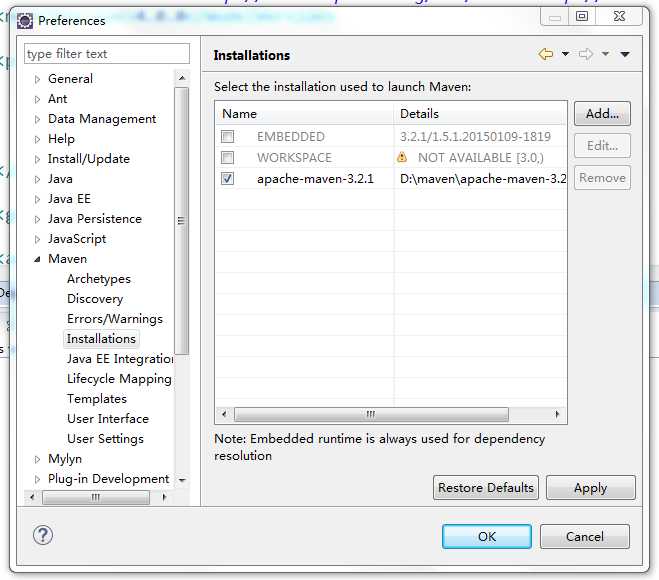Image resolution: width=659 pixels, height=580 pixels.
Task: Select Discovery under Maven
Action: tap(95, 299)
